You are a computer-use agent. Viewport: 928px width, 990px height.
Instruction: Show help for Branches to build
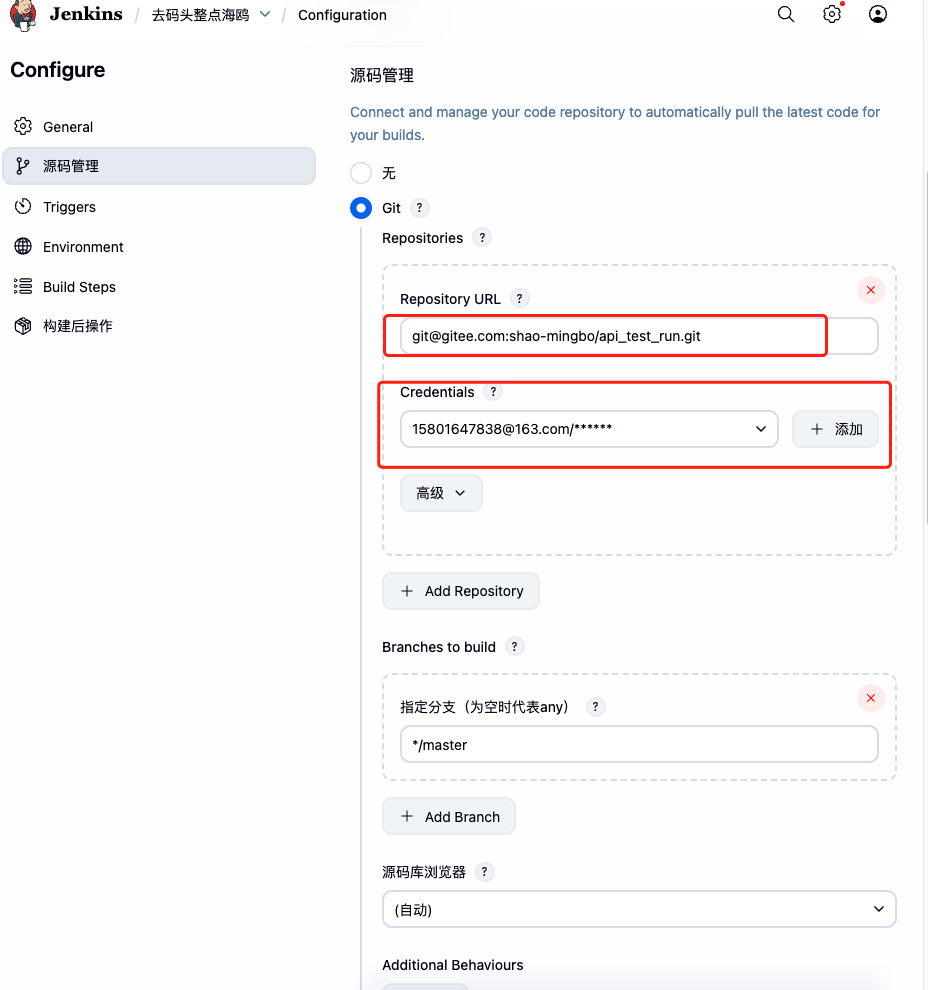(x=514, y=646)
